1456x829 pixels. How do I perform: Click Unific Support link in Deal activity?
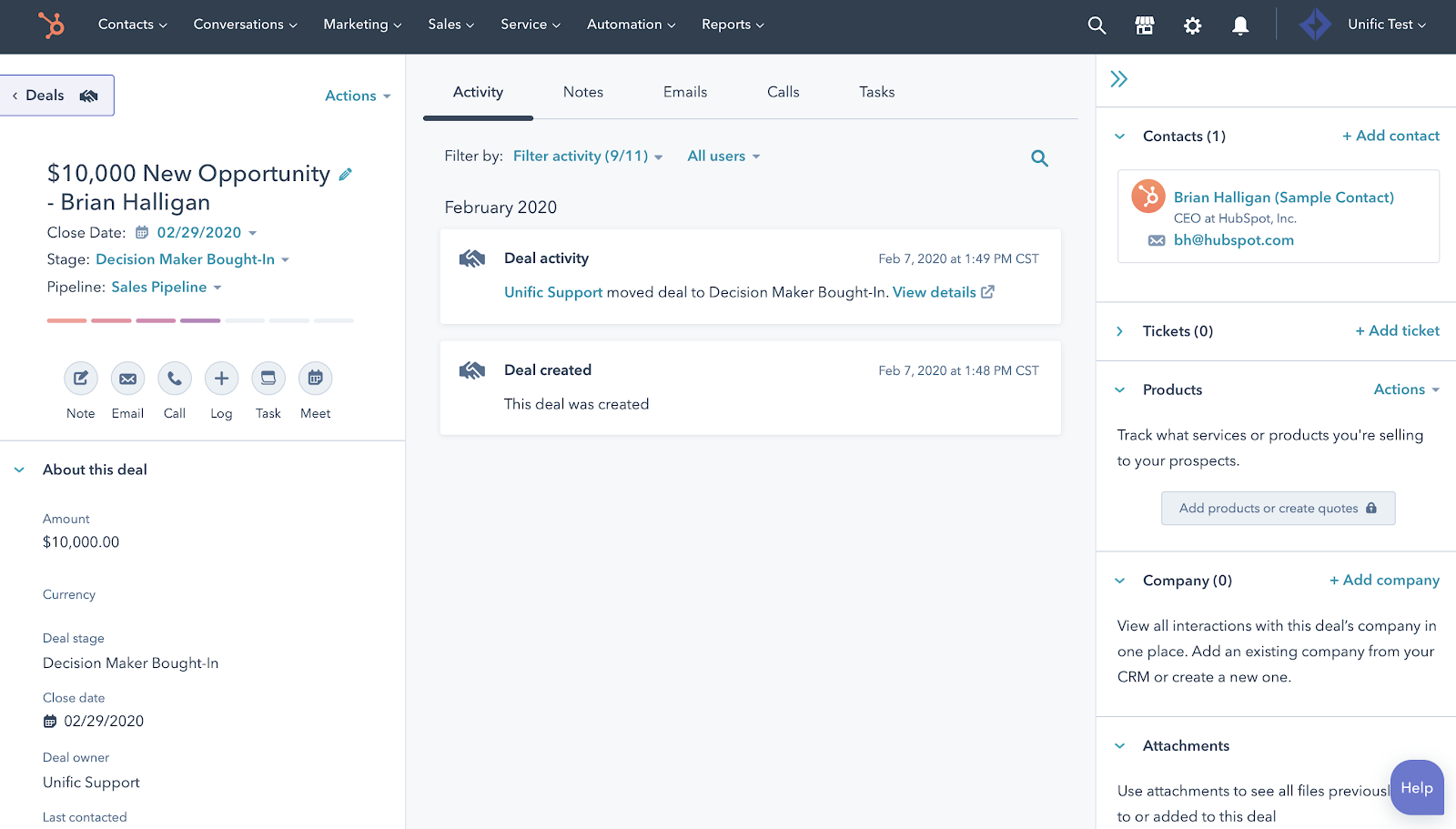click(x=553, y=292)
